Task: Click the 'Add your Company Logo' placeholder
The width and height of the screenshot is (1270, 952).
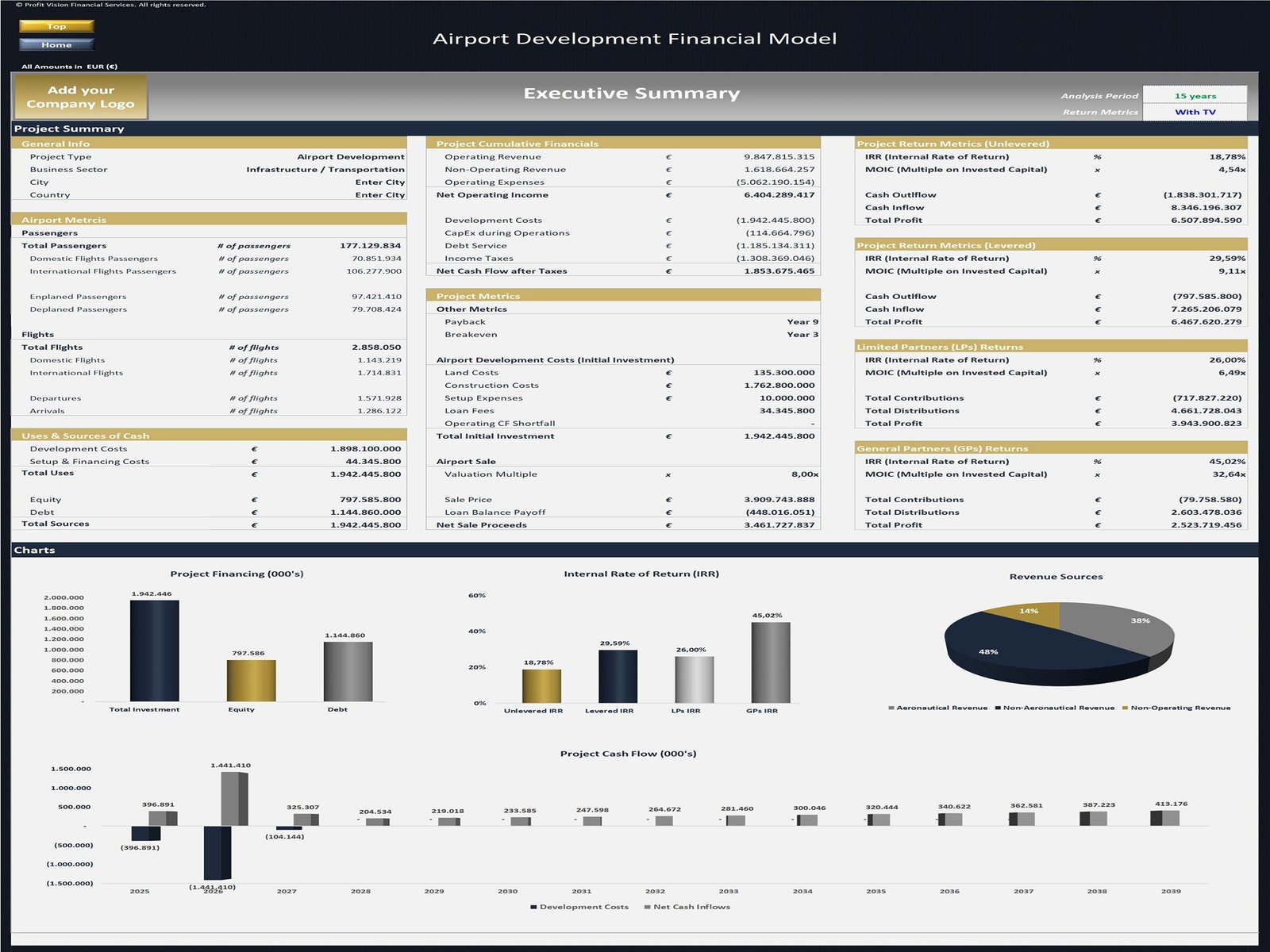Action: point(80,97)
